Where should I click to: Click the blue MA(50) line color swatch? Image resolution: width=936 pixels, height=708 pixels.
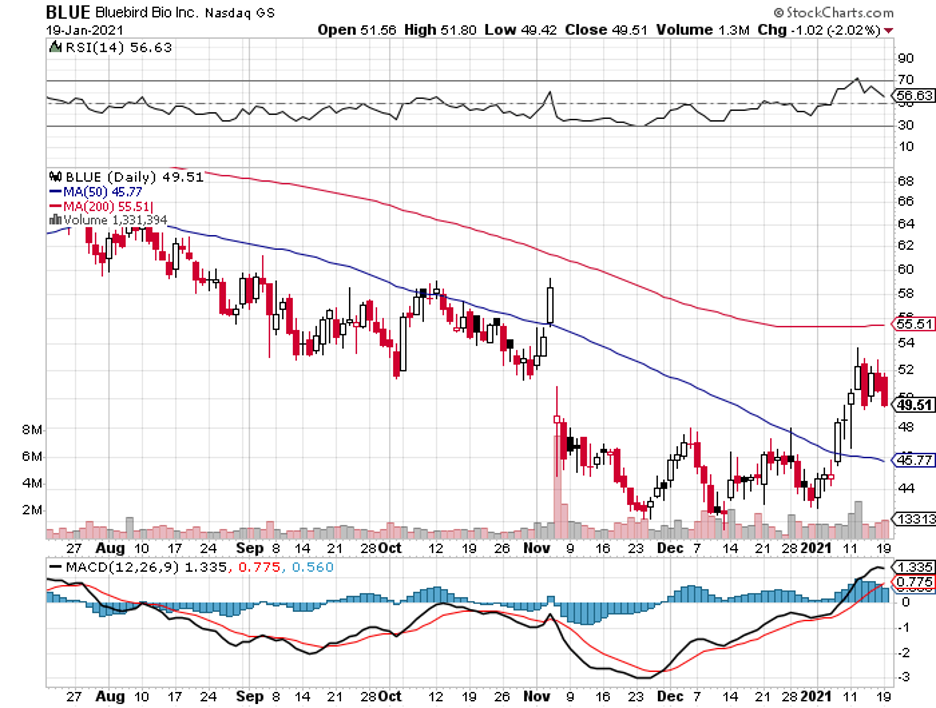pos(54,191)
